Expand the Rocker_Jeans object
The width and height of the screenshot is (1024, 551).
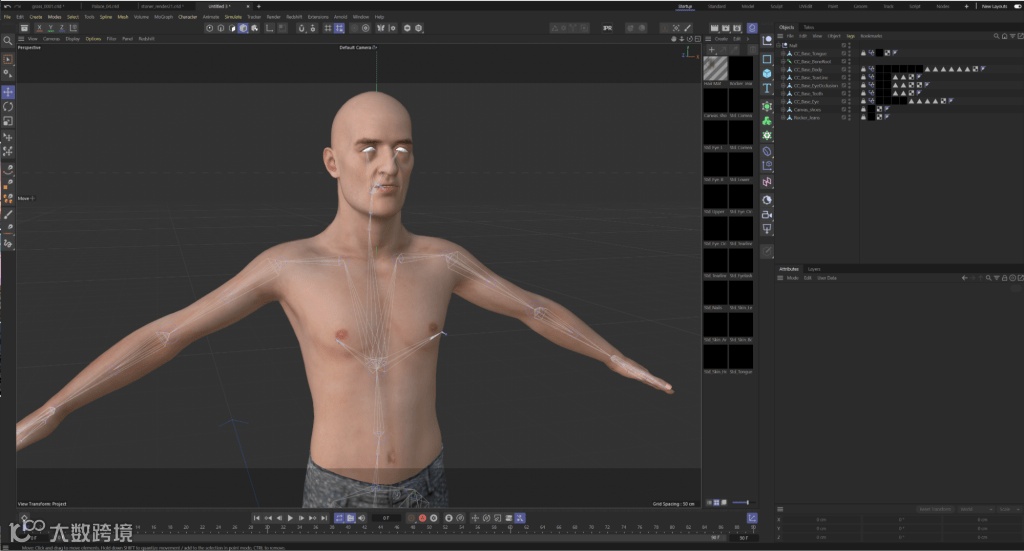[783, 118]
